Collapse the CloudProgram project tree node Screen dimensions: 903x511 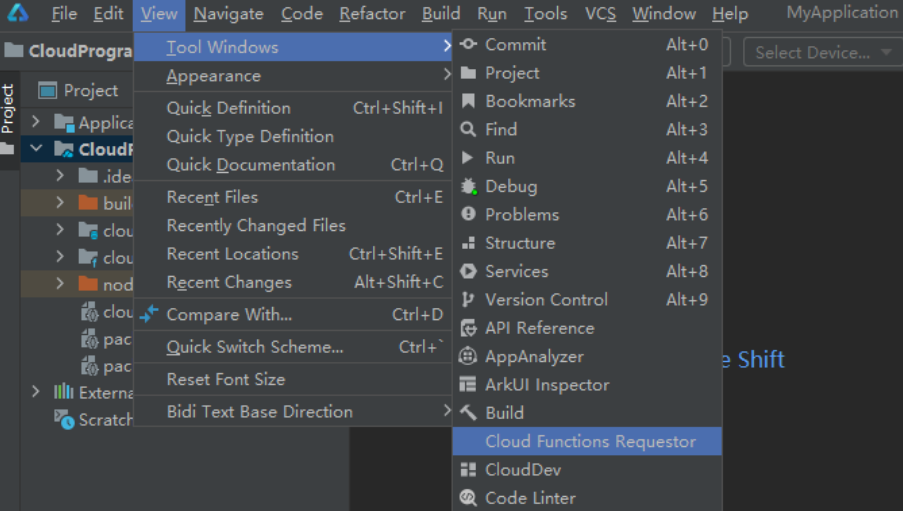(x=36, y=150)
